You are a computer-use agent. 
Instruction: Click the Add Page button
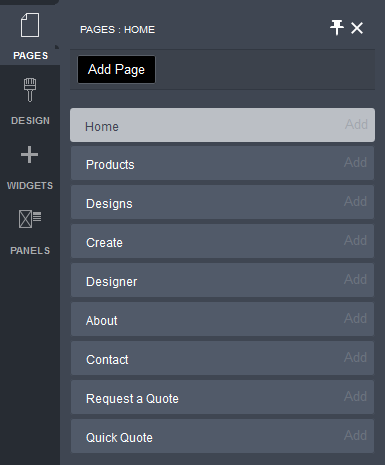[116, 69]
